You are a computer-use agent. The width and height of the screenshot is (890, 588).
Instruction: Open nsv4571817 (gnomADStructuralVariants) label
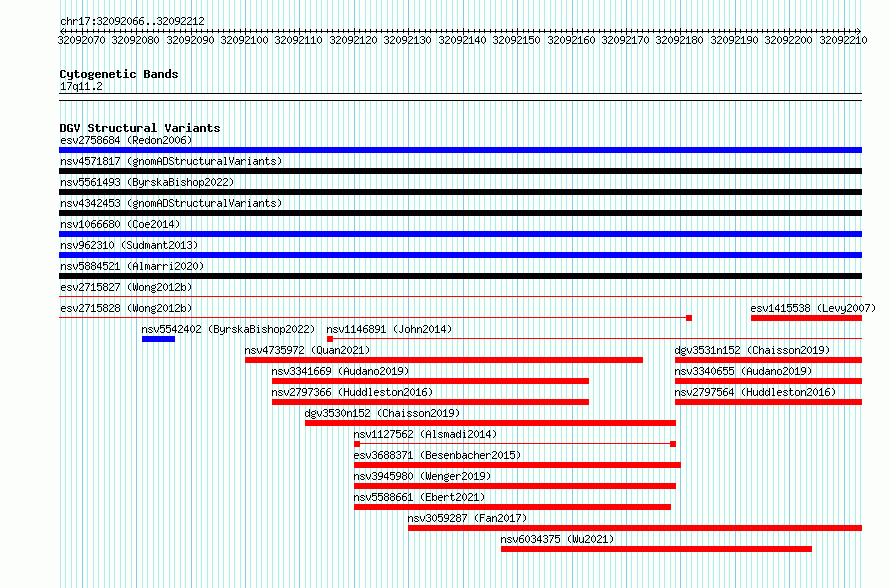171,161
